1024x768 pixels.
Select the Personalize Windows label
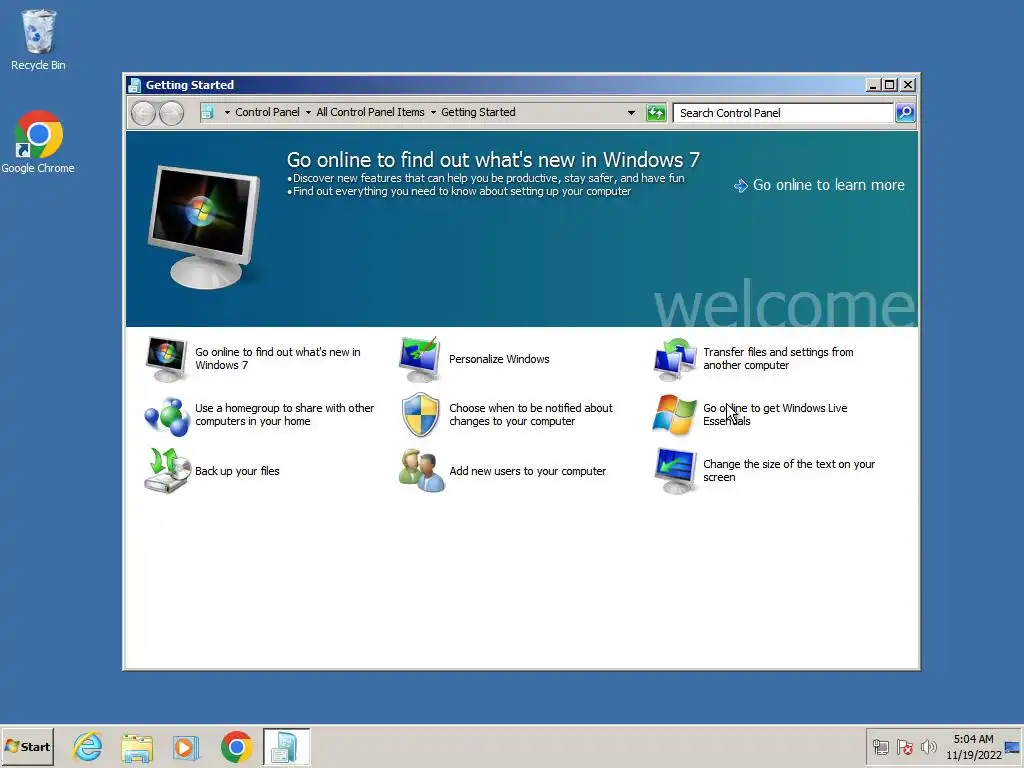499,359
